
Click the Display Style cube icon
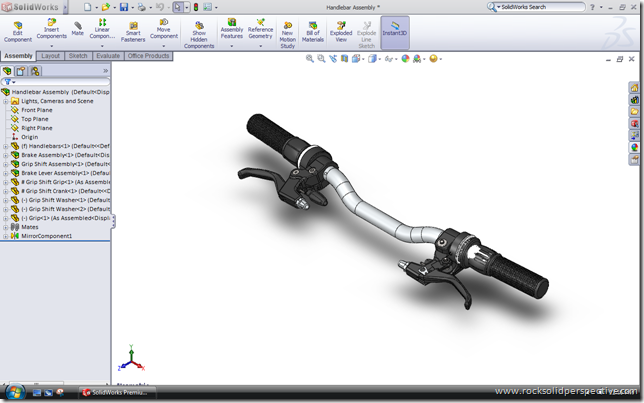(372, 59)
